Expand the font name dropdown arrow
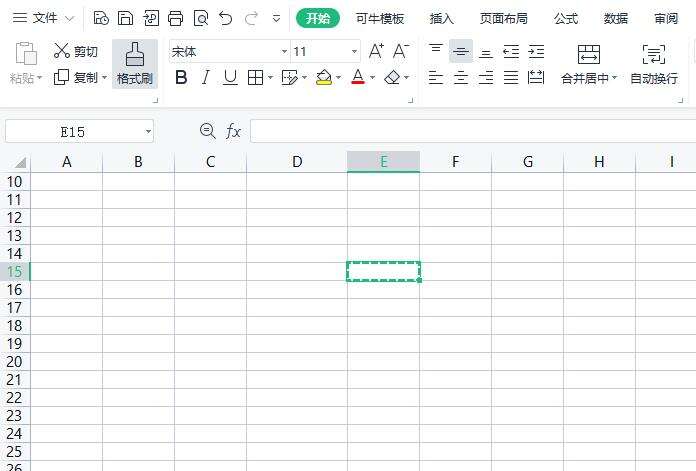The width and height of the screenshot is (696, 471). tap(285, 51)
